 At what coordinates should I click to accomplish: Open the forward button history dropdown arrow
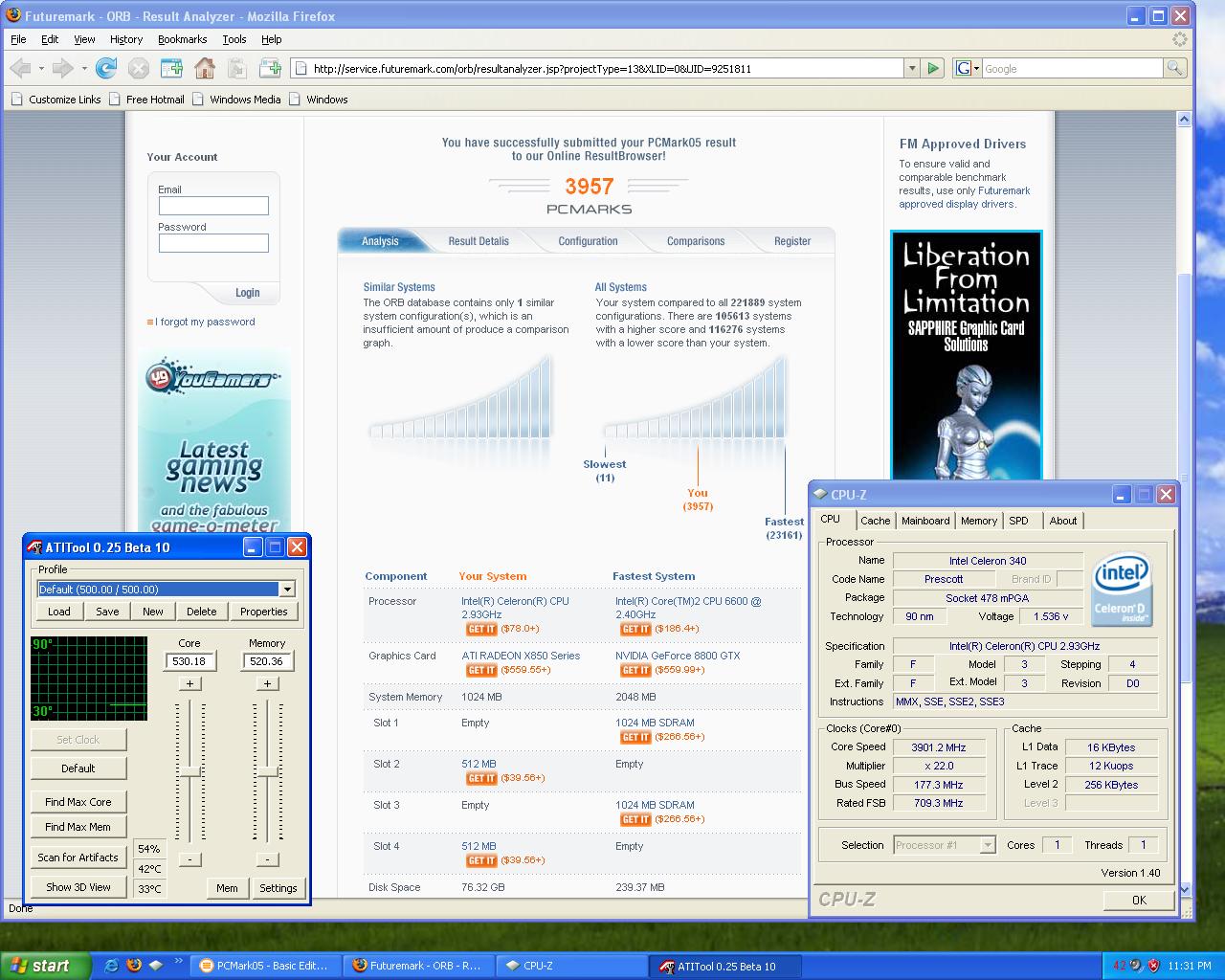tap(84, 68)
